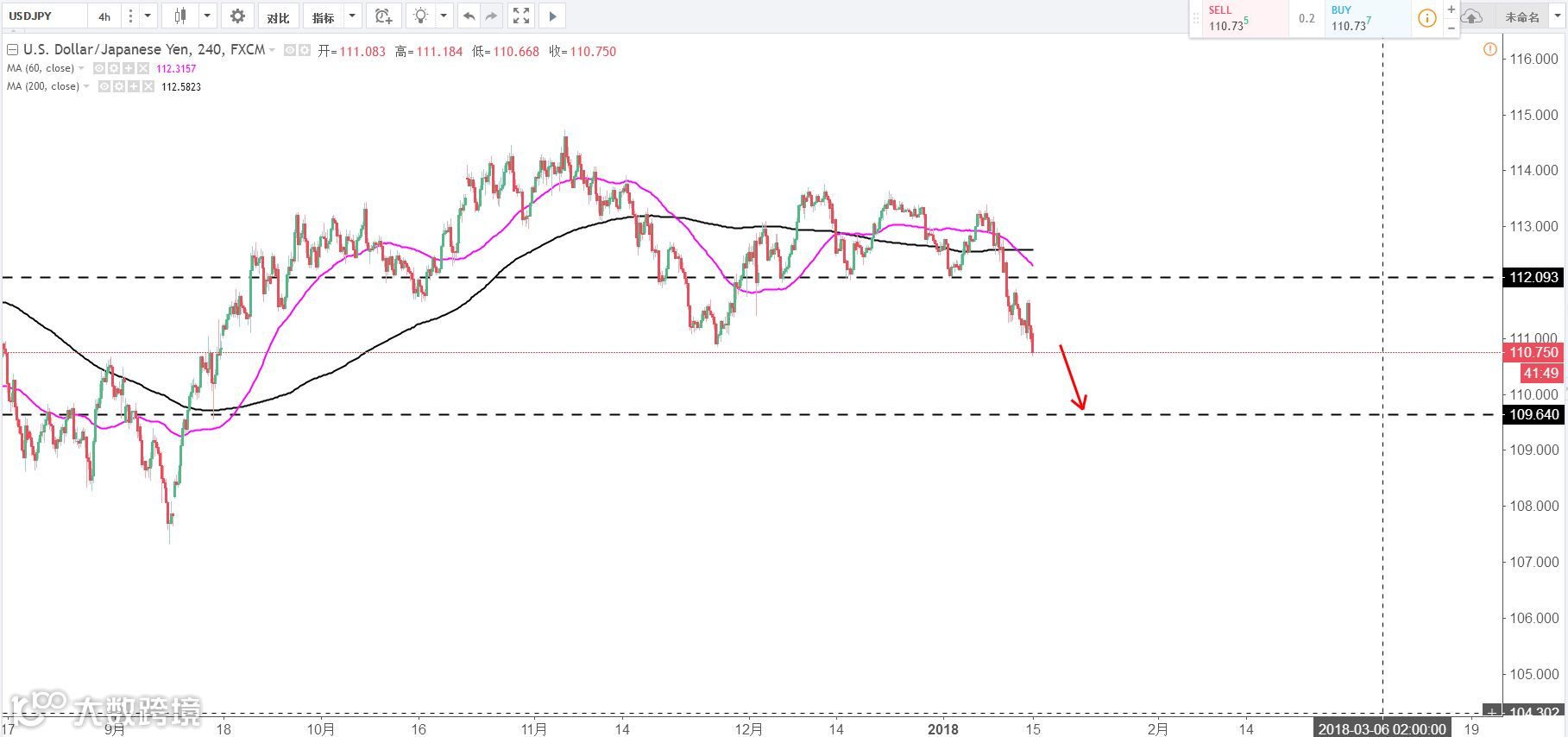Viewport: 1568px width, 737px height.
Task: Open settings gear for MA (60, close)
Action: pos(112,68)
